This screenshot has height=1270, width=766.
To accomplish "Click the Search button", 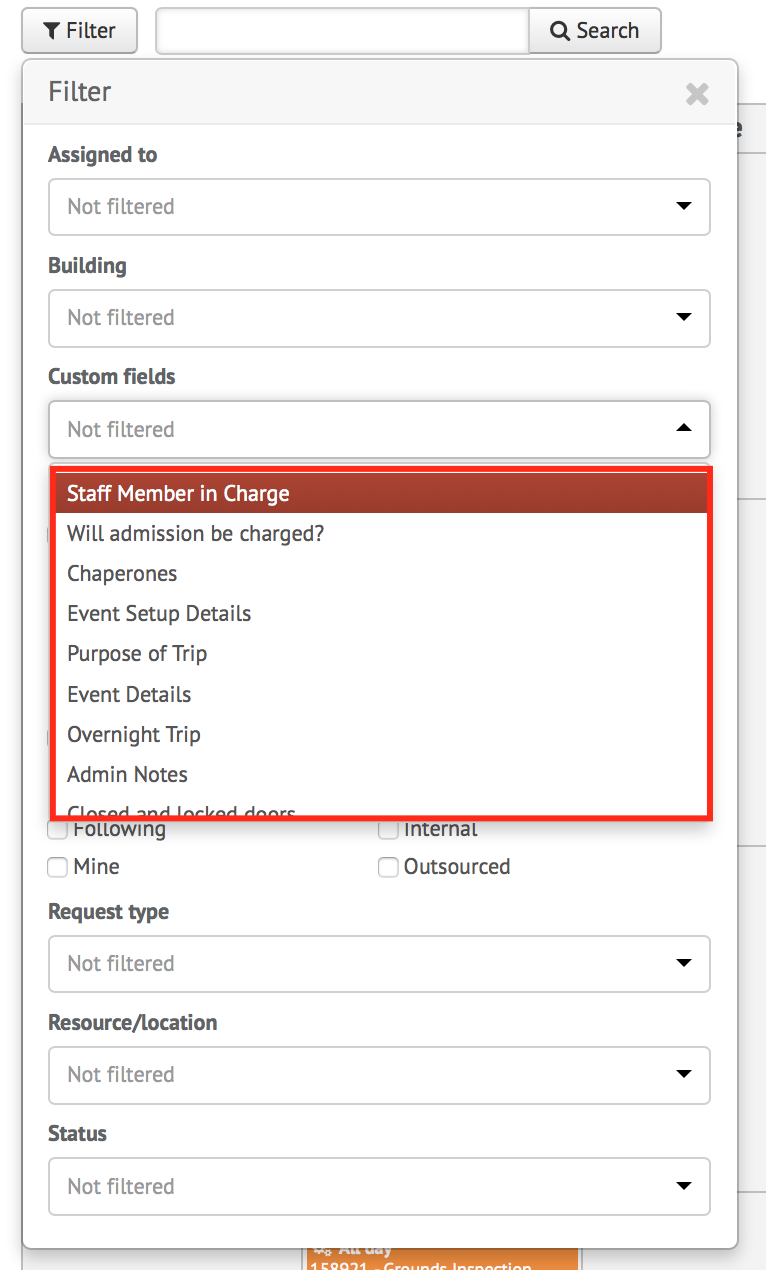I will click(595, 31).
